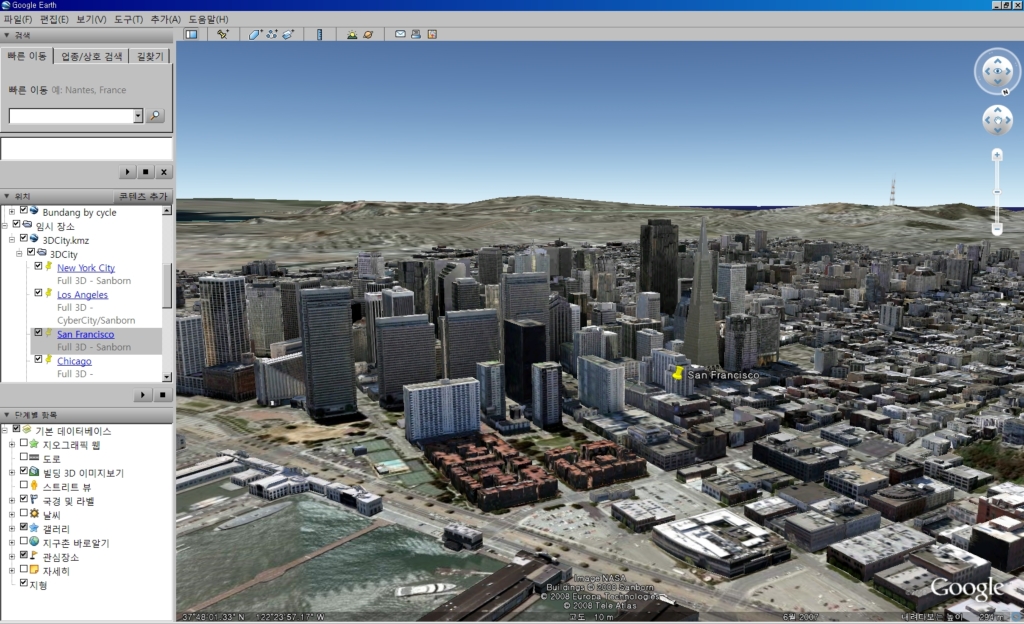This screenshot has width=1024, height=624.
Task: Expand the 지오그래픽 웹 layer node
Action: (x=12, y=445)
